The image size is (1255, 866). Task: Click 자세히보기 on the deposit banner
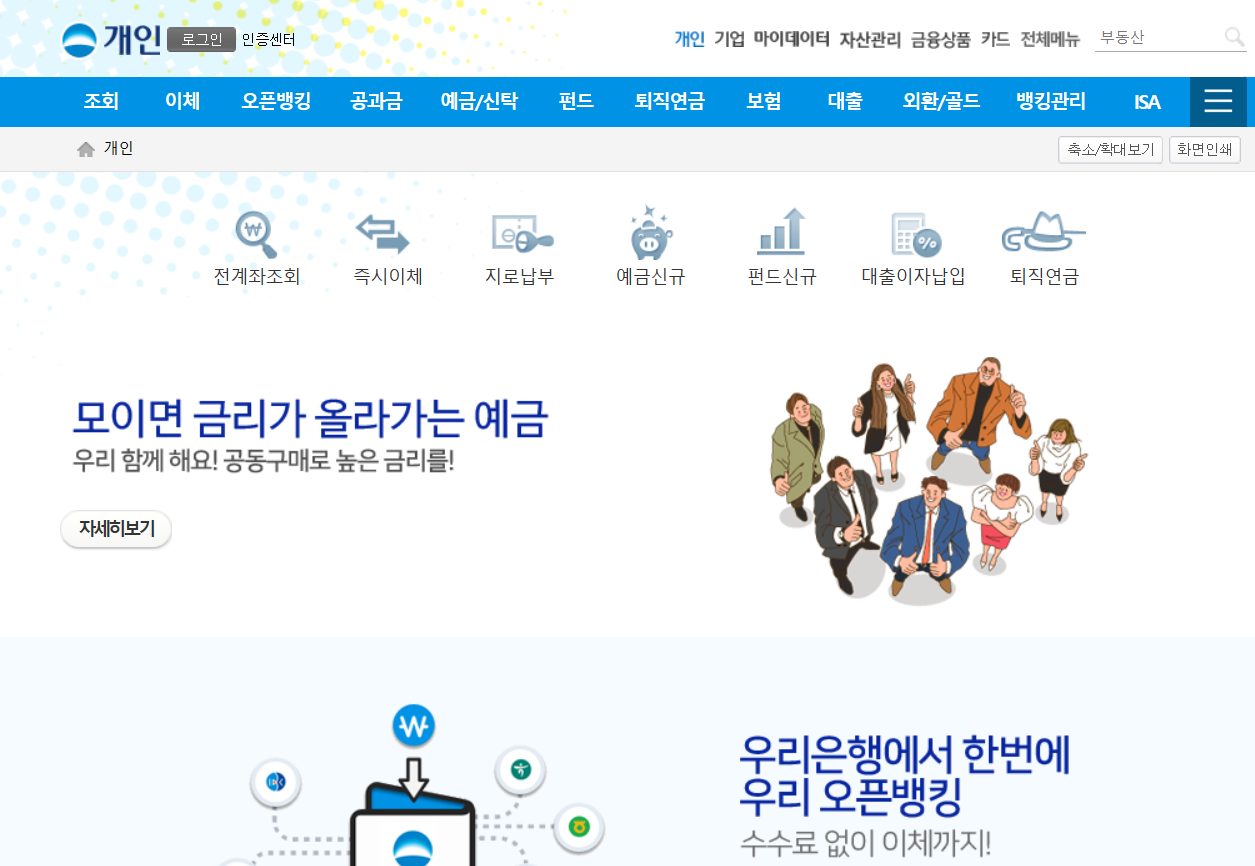pos(115,529)
